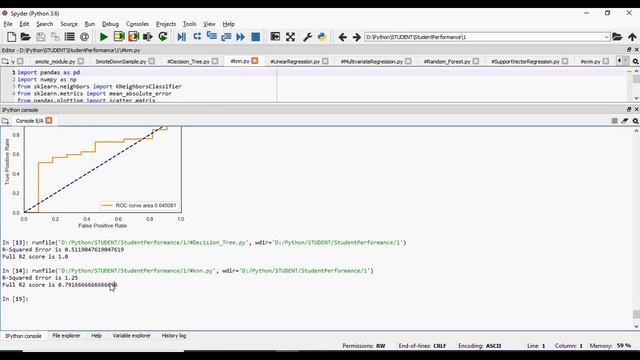The width and height of the screenshot is (640, 360).
Task: Open the Tools menu
Action: click(189, 24)
